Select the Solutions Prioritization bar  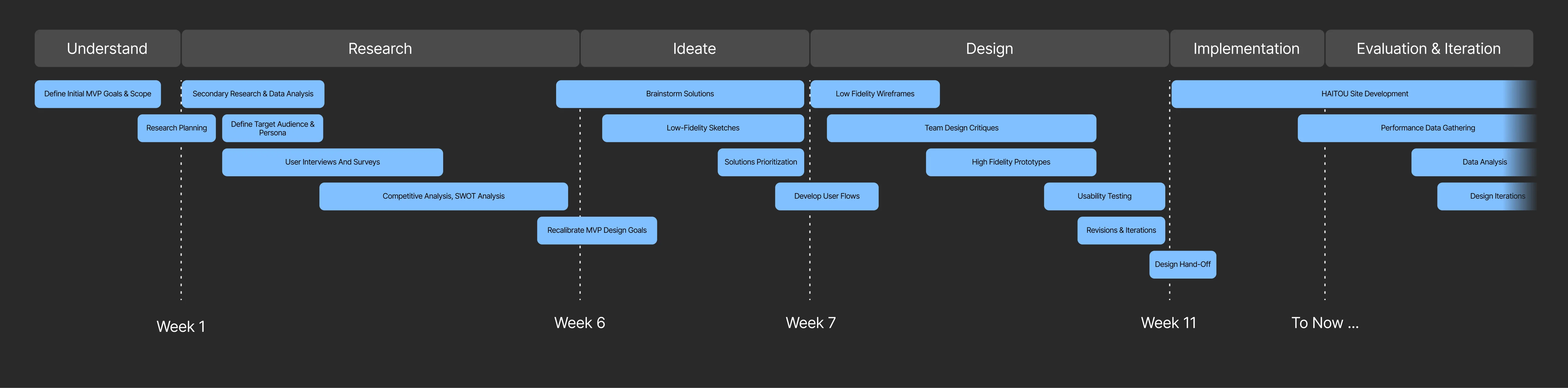coord(761,162)
